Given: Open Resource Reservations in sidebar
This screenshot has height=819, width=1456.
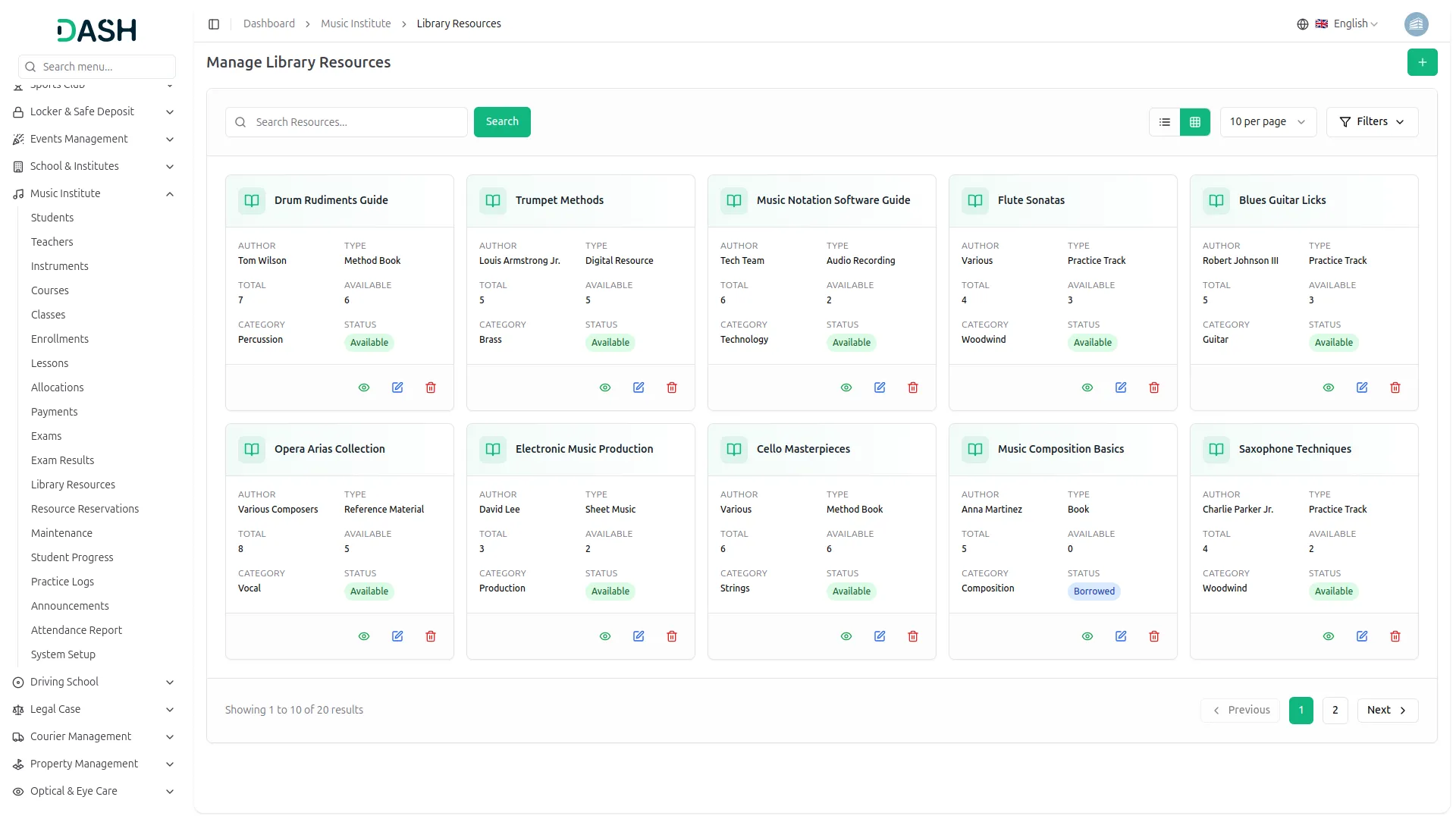Looking at the screenshot, I should click(x=85, y=509).
